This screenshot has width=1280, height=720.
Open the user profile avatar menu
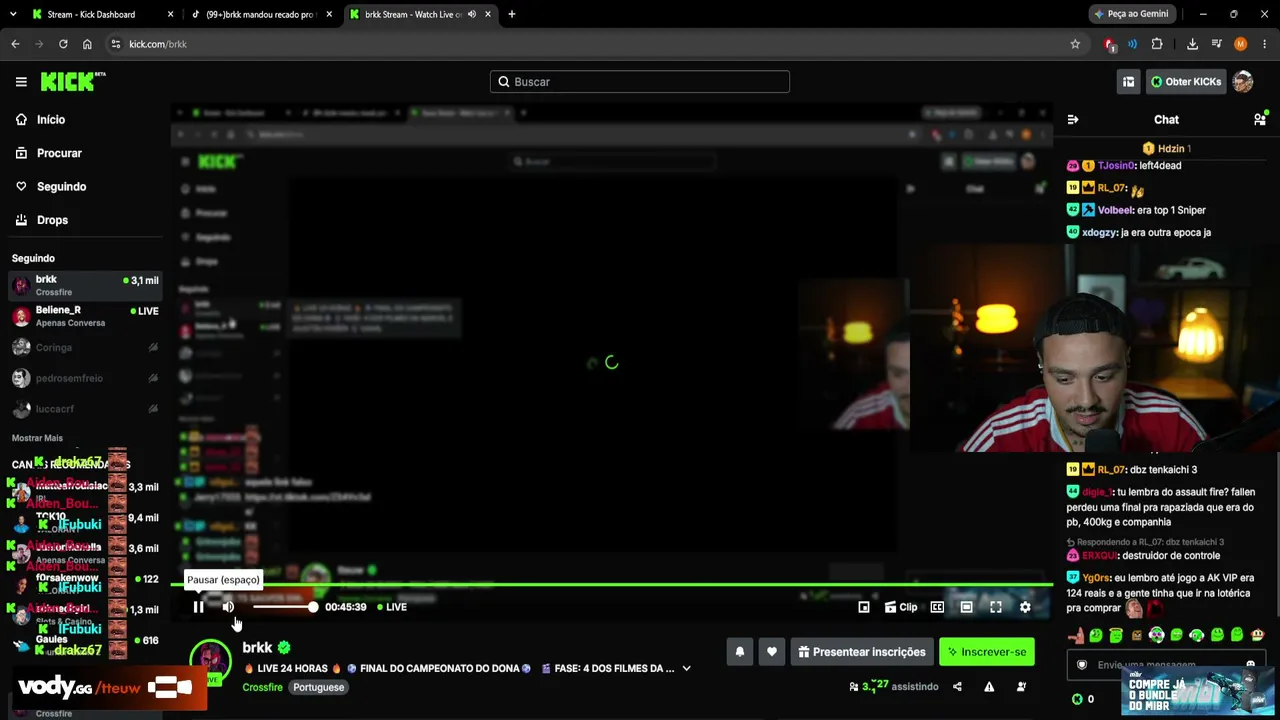pyautogui.click(x=1243, y=82)
